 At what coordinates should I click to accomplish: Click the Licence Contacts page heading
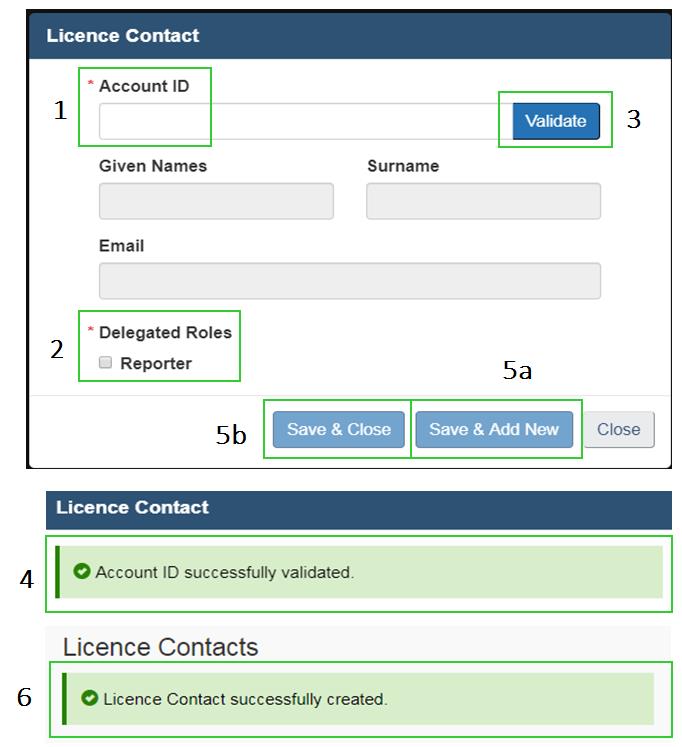(160, 647)
